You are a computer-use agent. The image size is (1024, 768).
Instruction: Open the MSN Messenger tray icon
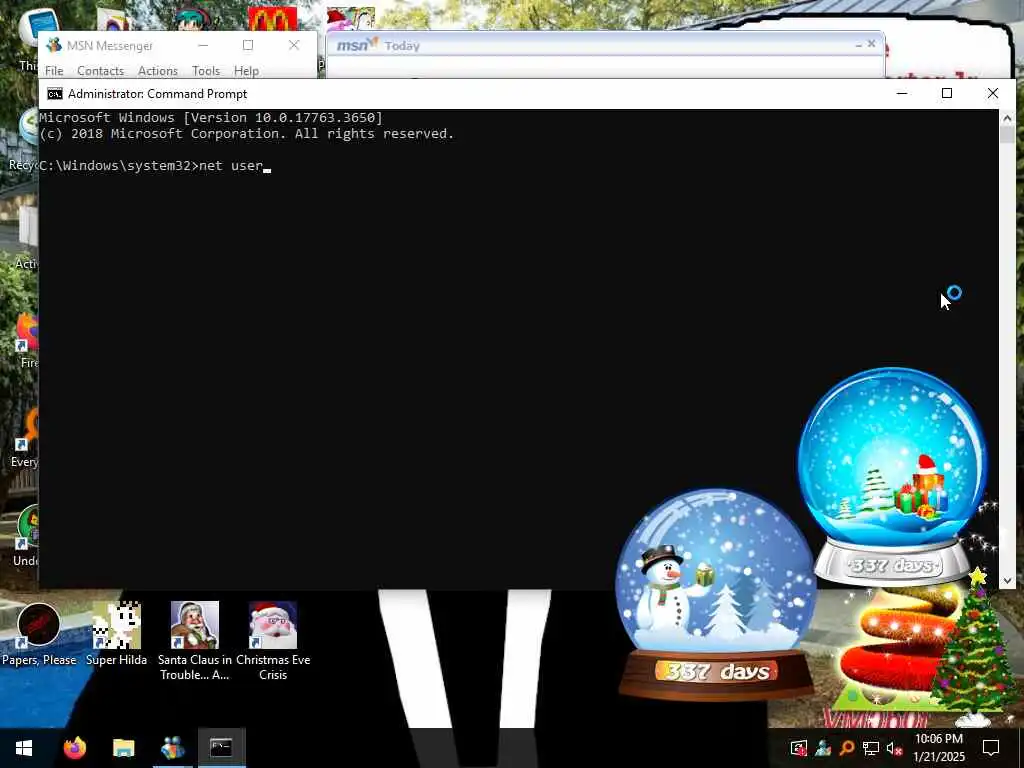(x=823, y=748)
